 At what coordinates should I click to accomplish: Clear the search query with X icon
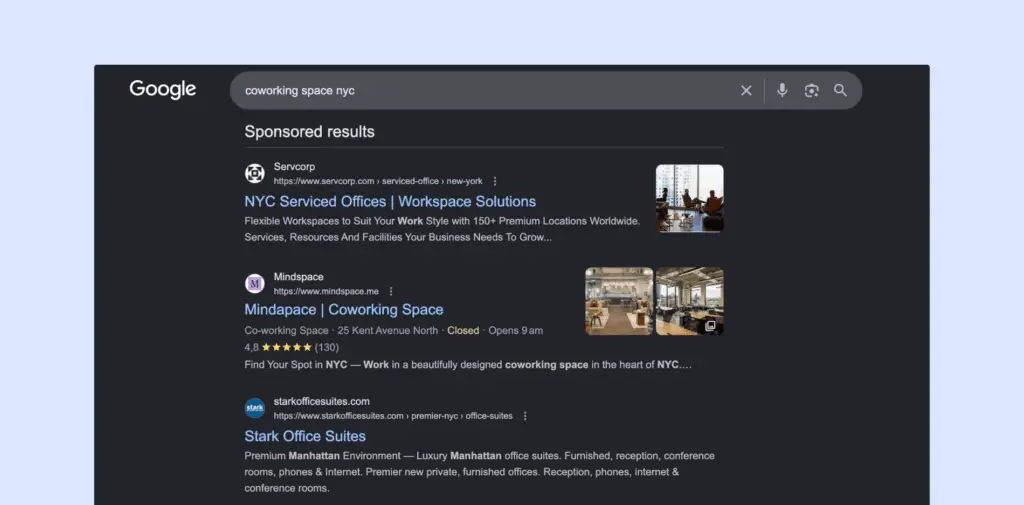tap(746, 91)
